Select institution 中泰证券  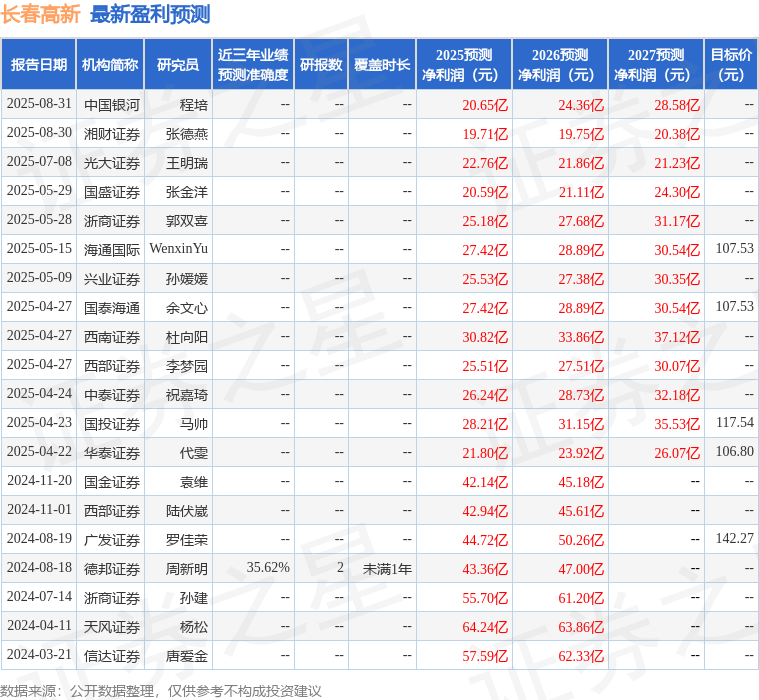112,395
